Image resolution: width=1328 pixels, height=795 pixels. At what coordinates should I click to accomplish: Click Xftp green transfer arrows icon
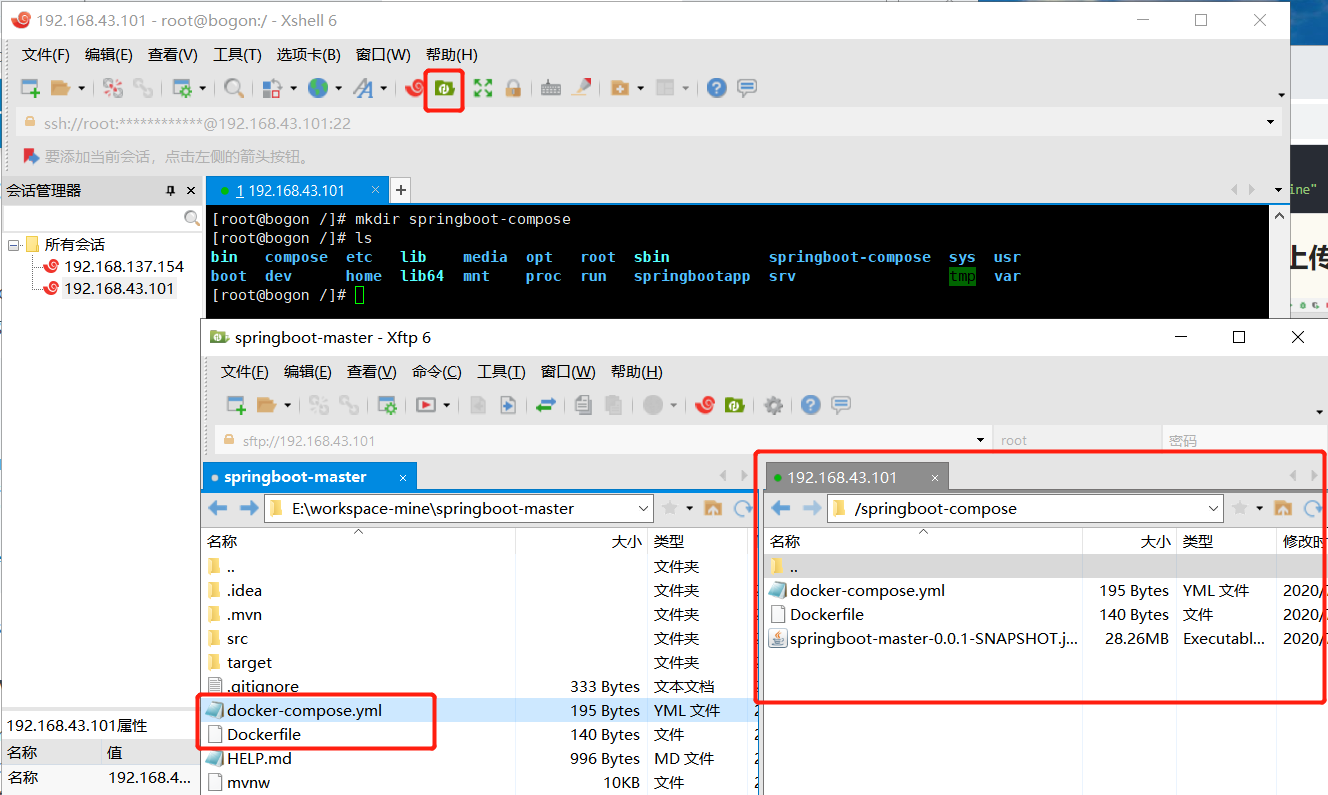[546, 405]
